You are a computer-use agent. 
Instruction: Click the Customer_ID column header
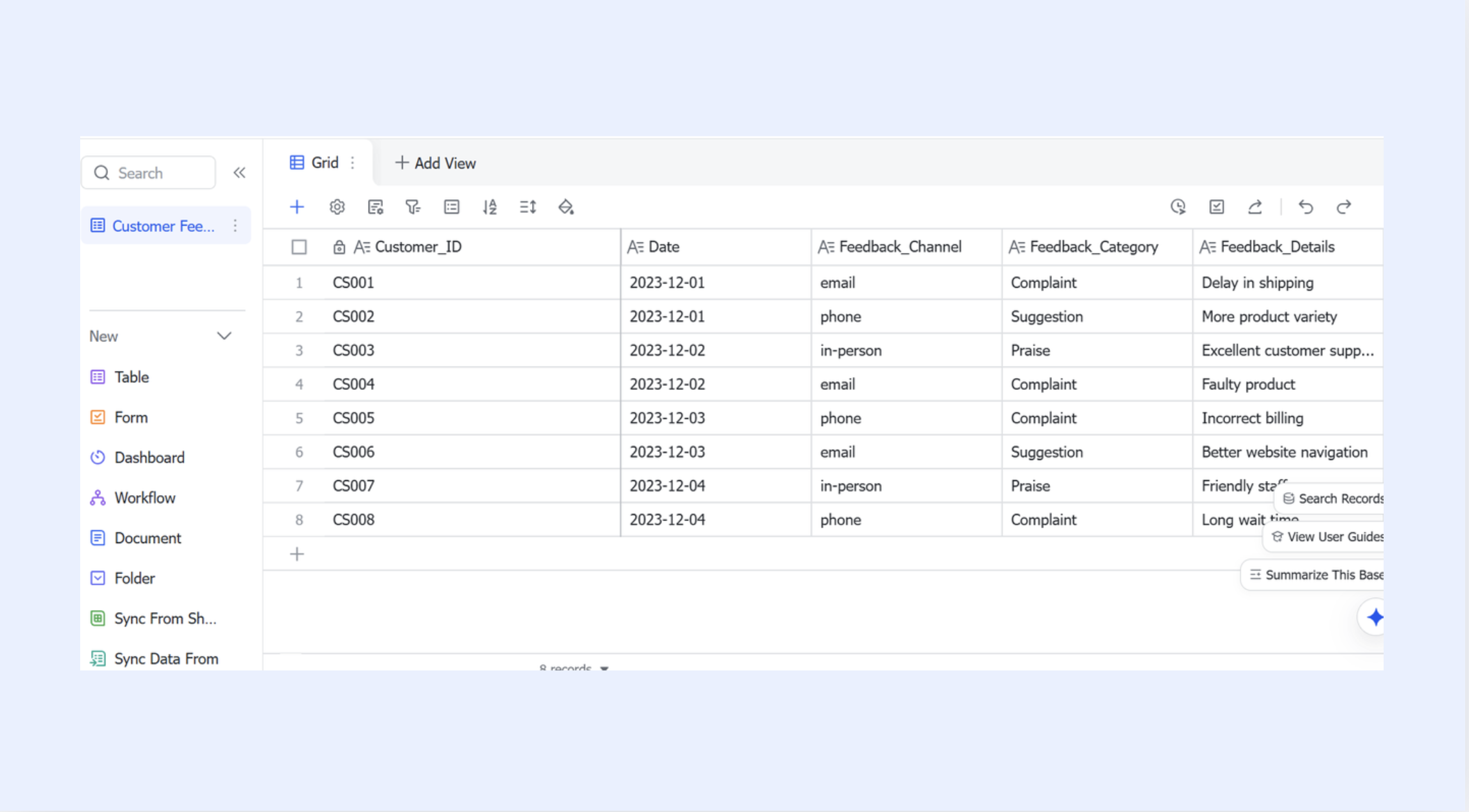click(472, 247)
